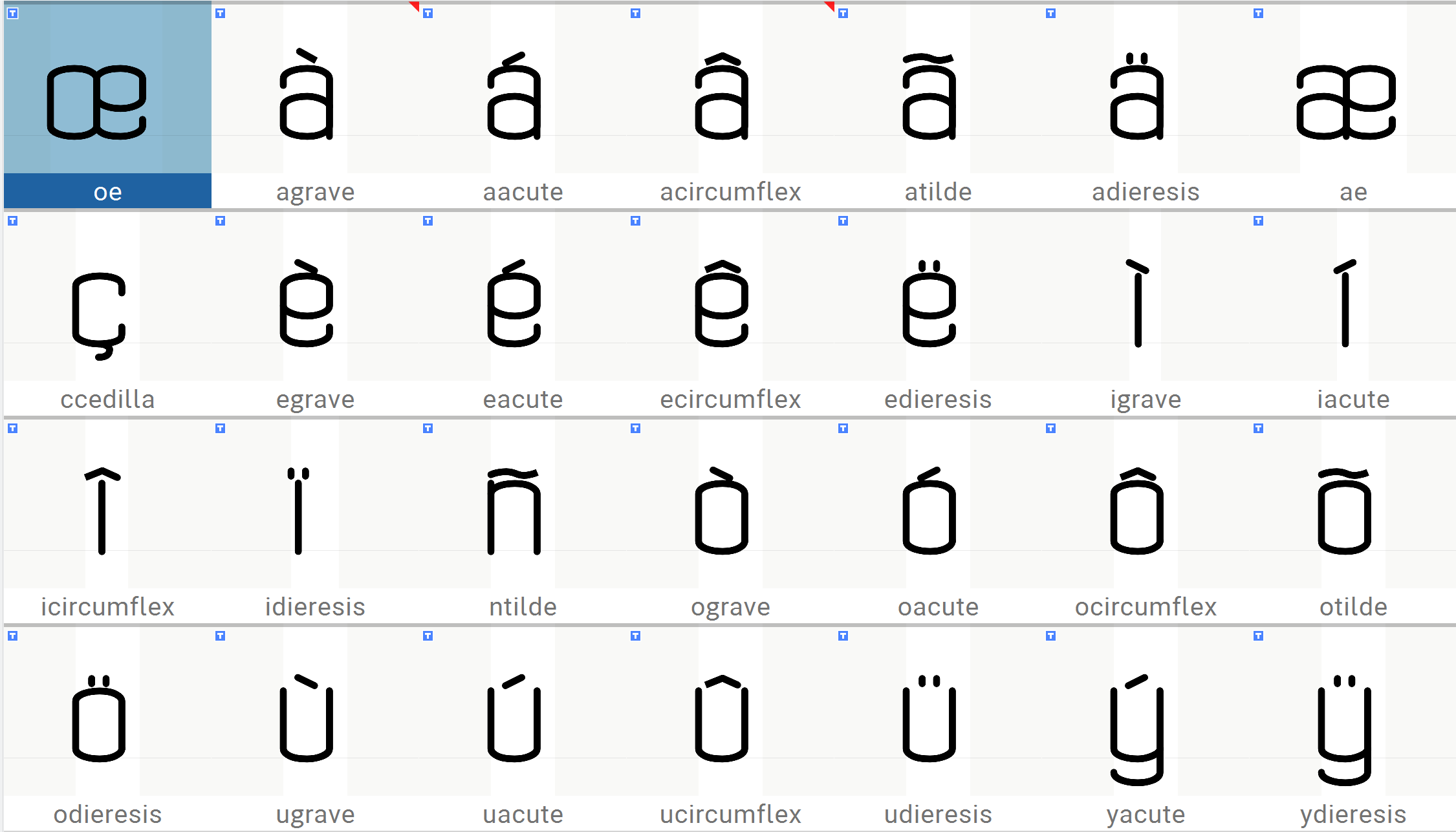Click the 'adieresis' glyph name label
Image resolution: width=1456 pixels, height=832 pixels.
pyautogui.click(x=1146, y=192)
